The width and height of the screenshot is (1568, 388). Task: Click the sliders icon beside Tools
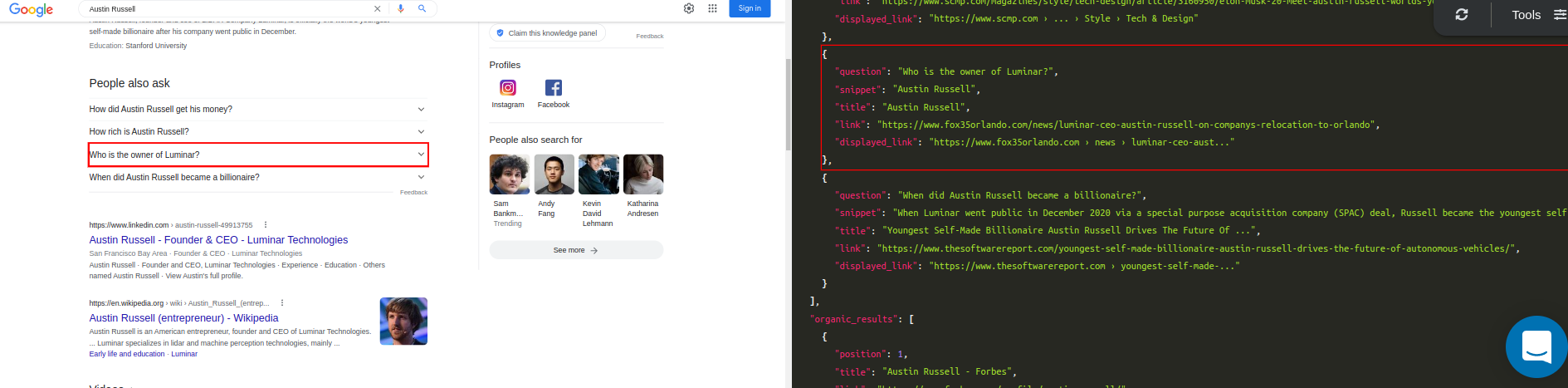[1560, 15]
